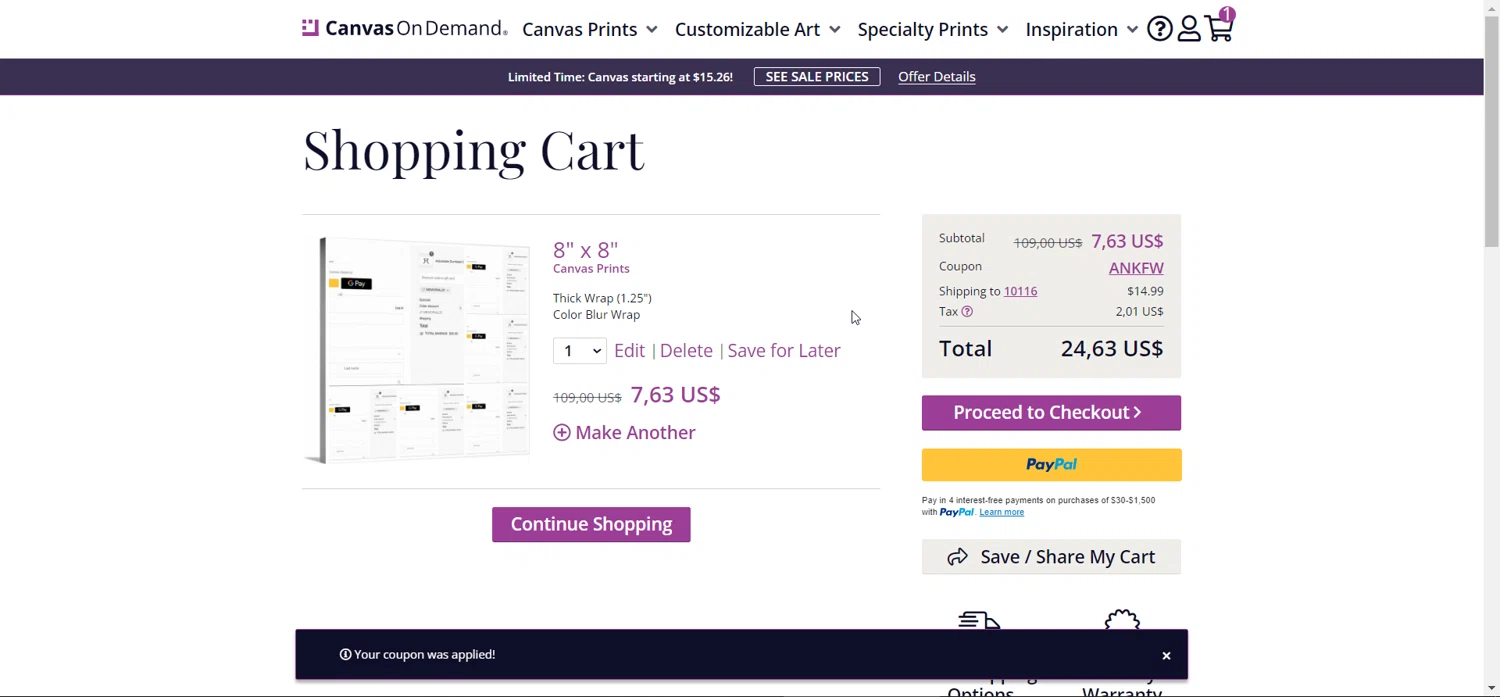Click the info icon in coupon notification

click(345, 655)
